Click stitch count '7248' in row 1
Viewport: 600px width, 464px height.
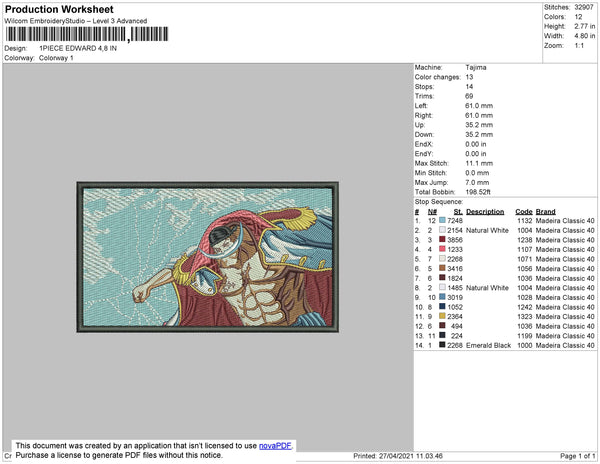[455, 221]
